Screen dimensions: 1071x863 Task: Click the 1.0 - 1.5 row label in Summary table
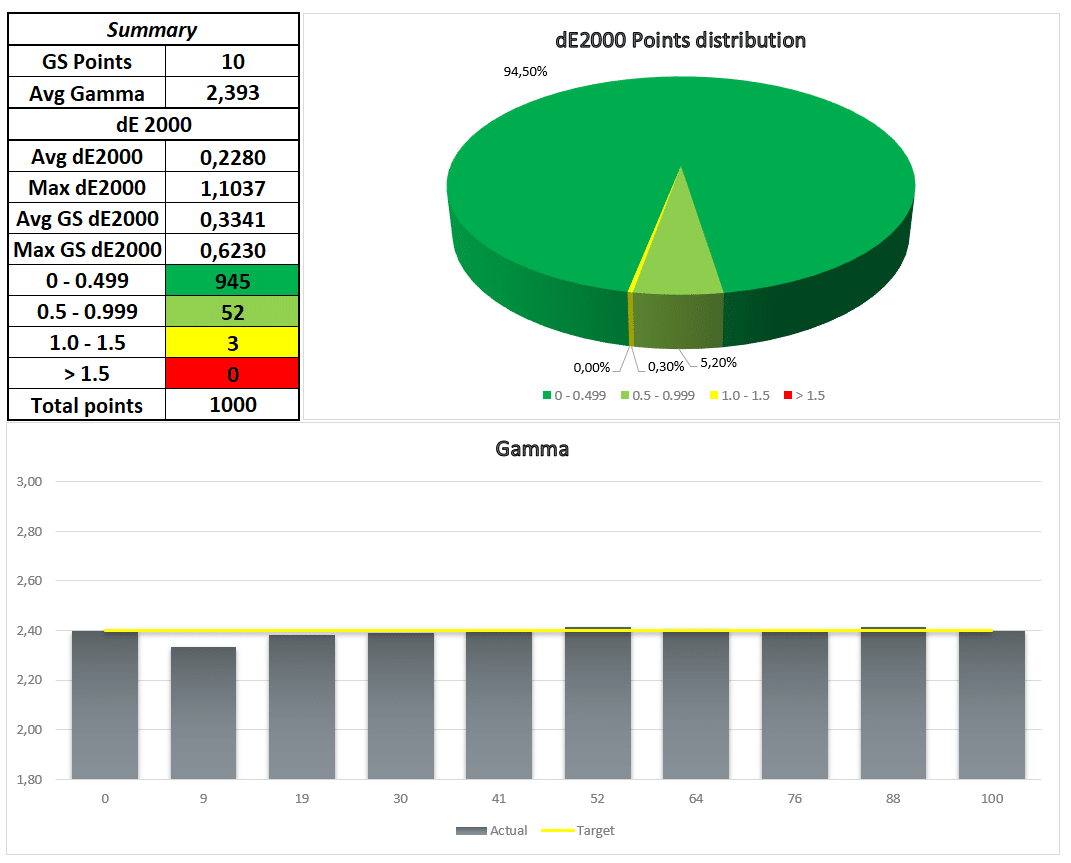point(87,342)
